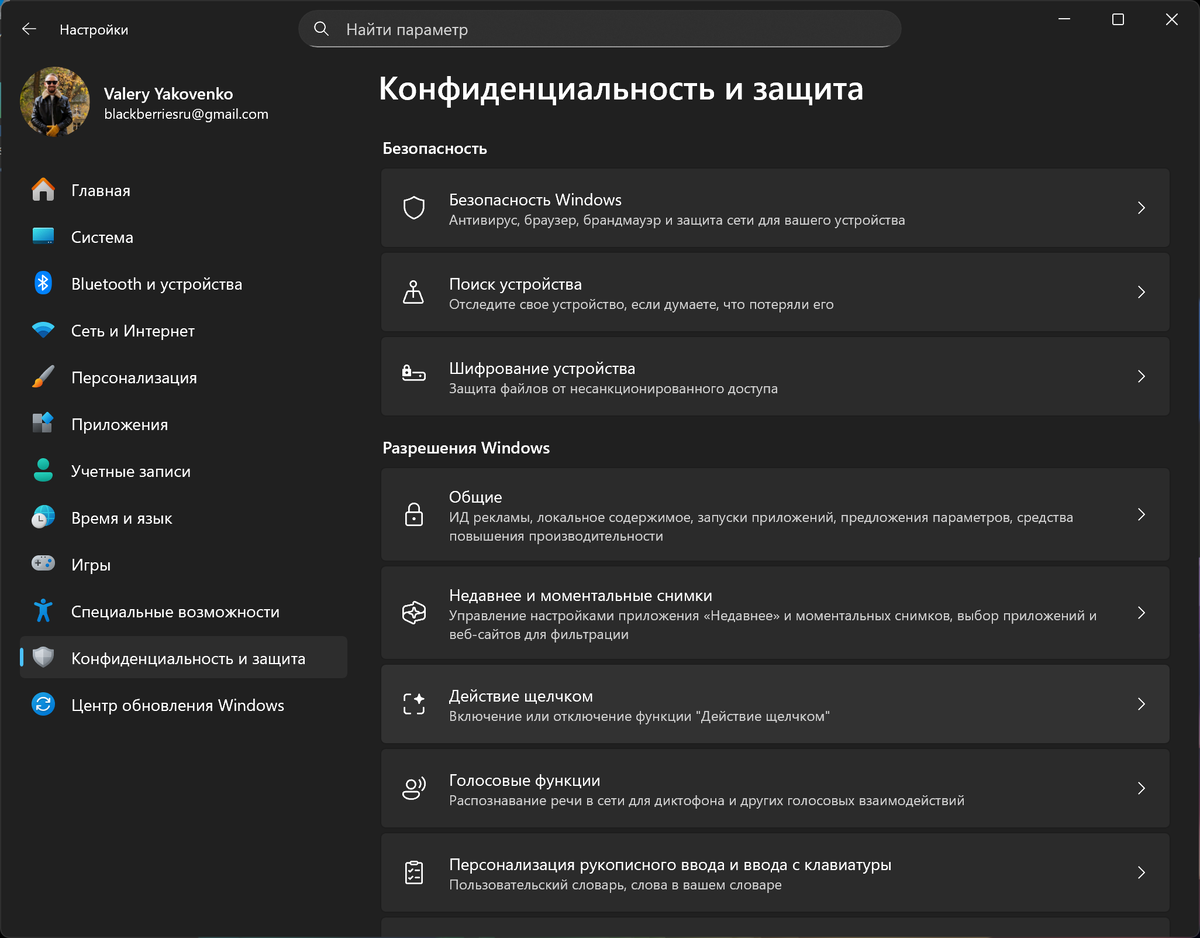The image size is (1200, 938).
Task: Click the 'Конфиденциальность и защита' page heading
Action: 621,89
